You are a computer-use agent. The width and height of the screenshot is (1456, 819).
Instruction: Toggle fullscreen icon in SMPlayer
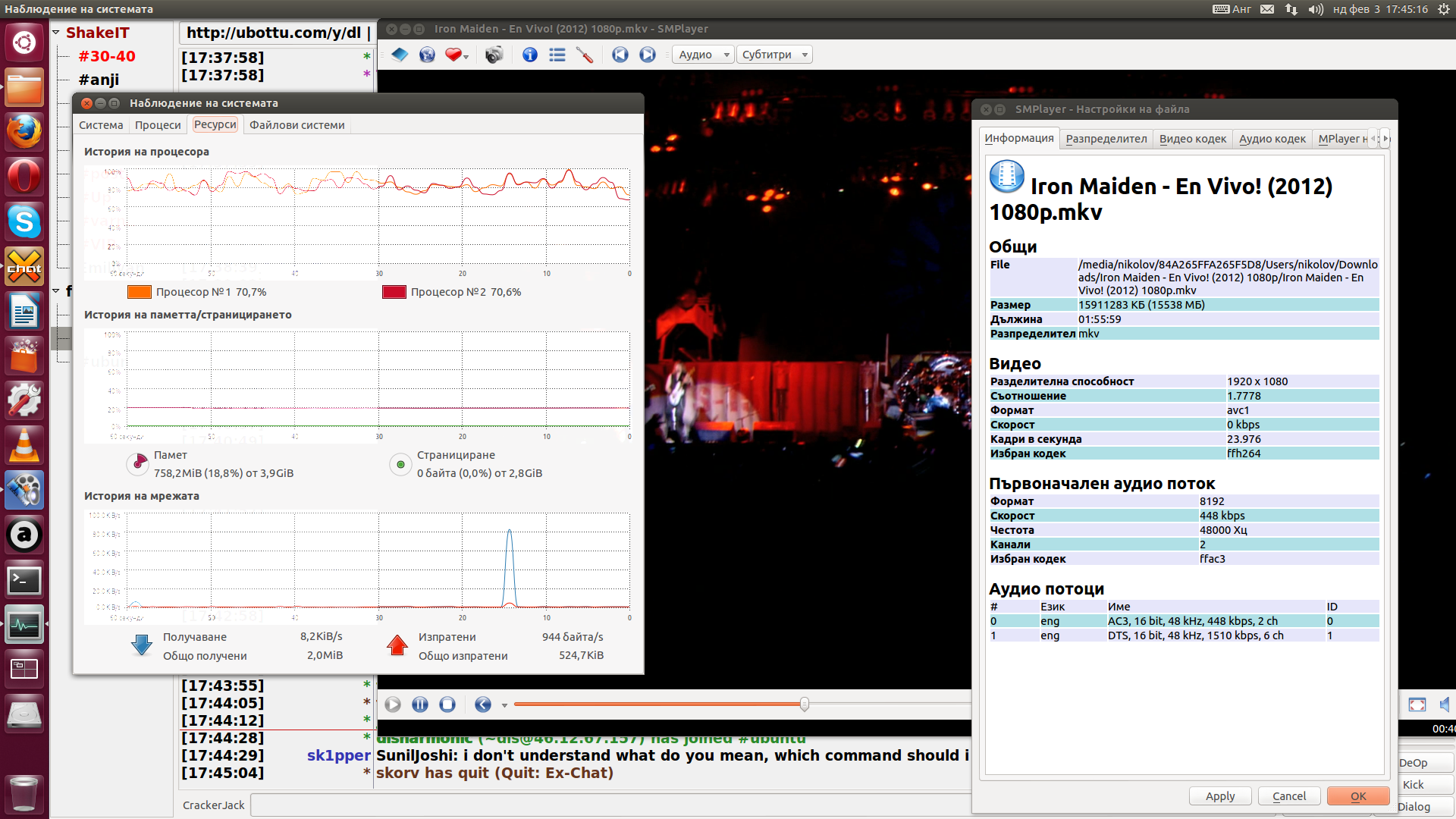click(x=1417, y=704)
